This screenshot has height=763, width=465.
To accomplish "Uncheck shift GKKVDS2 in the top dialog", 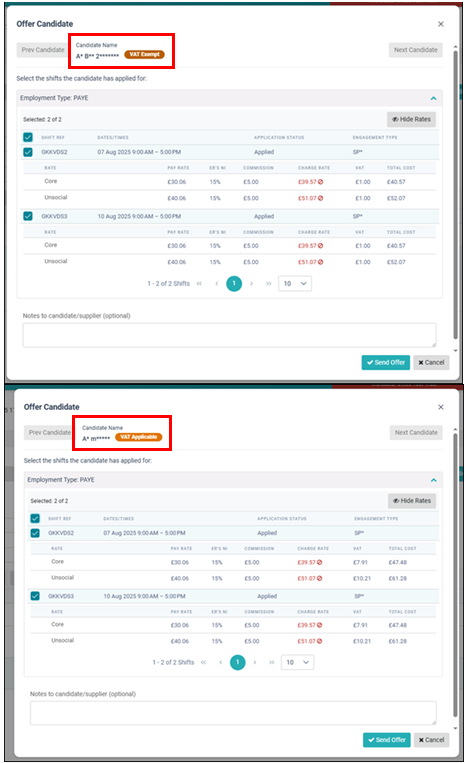I will [28, 152].
